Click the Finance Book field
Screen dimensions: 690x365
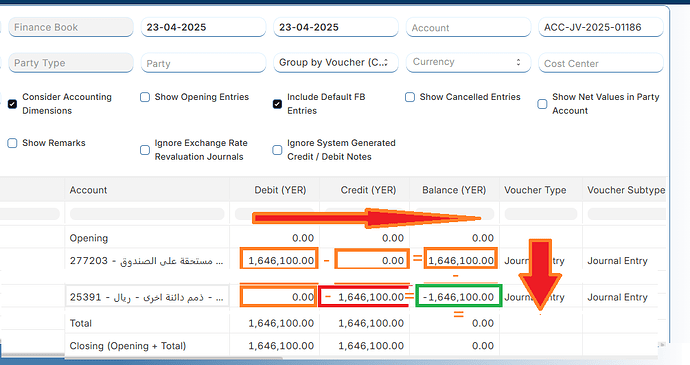pos(71,27)
